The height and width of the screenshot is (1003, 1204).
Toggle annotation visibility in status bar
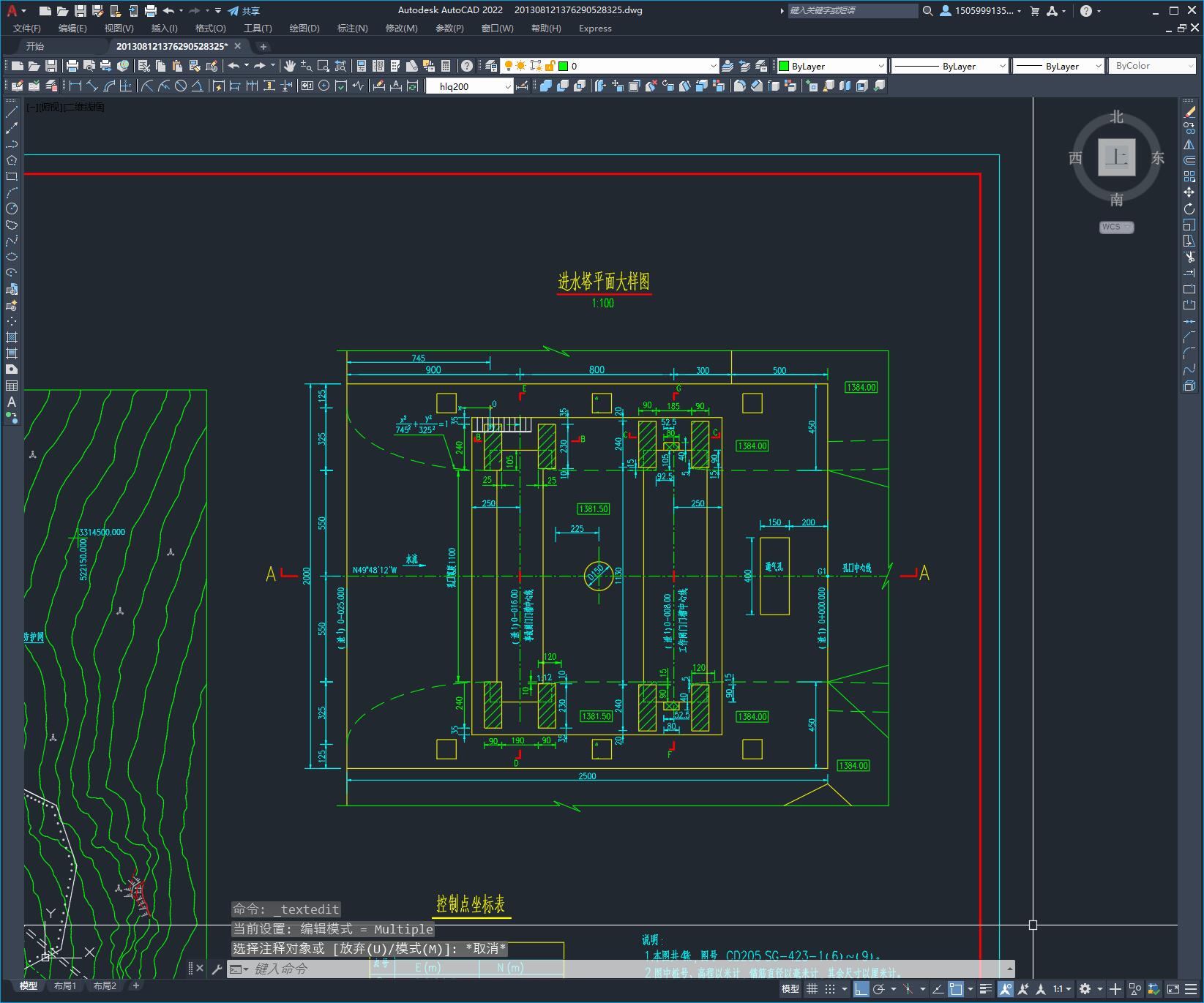1006,989
